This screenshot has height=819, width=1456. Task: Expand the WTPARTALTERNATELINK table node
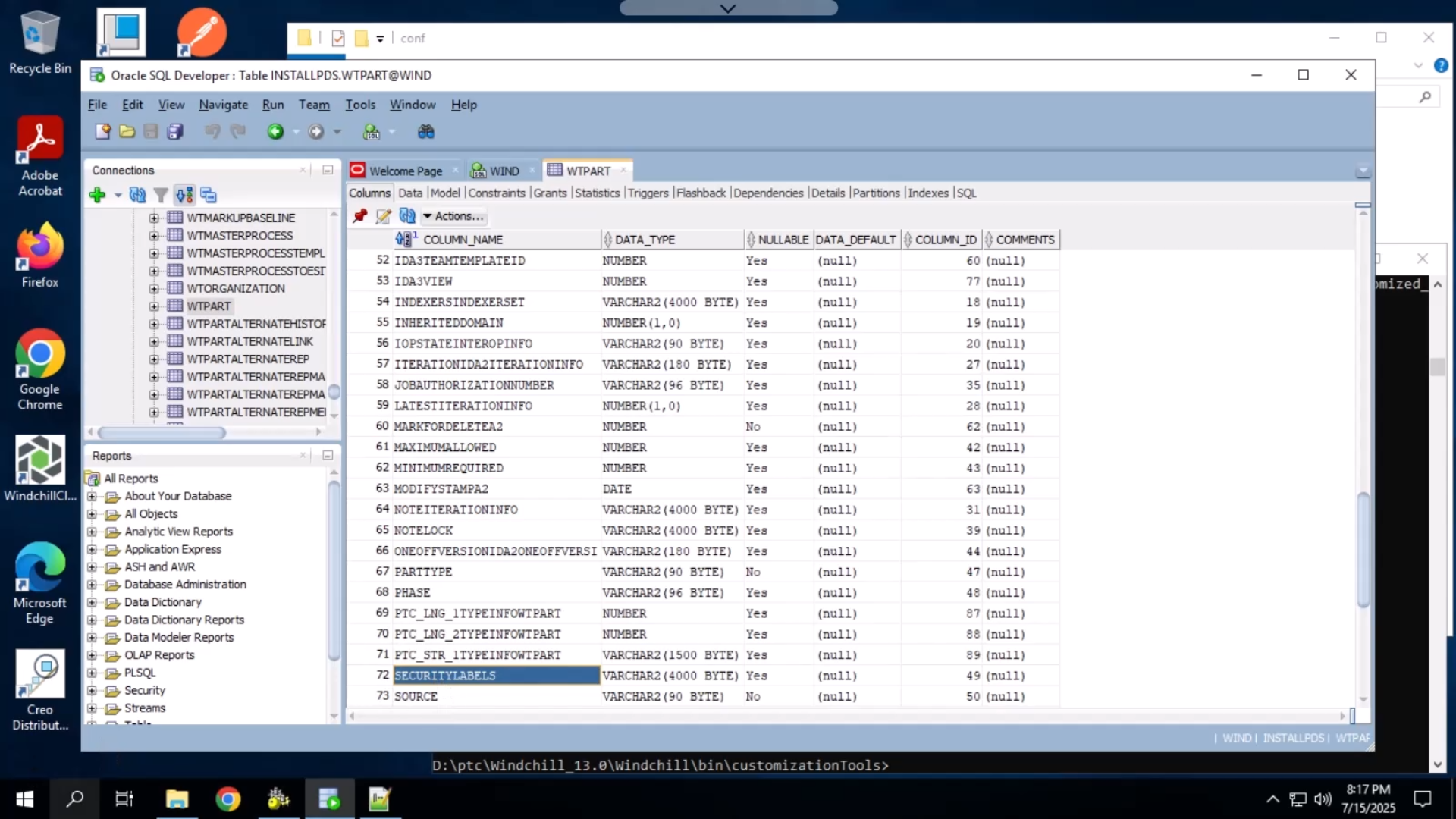pos(154,342)
